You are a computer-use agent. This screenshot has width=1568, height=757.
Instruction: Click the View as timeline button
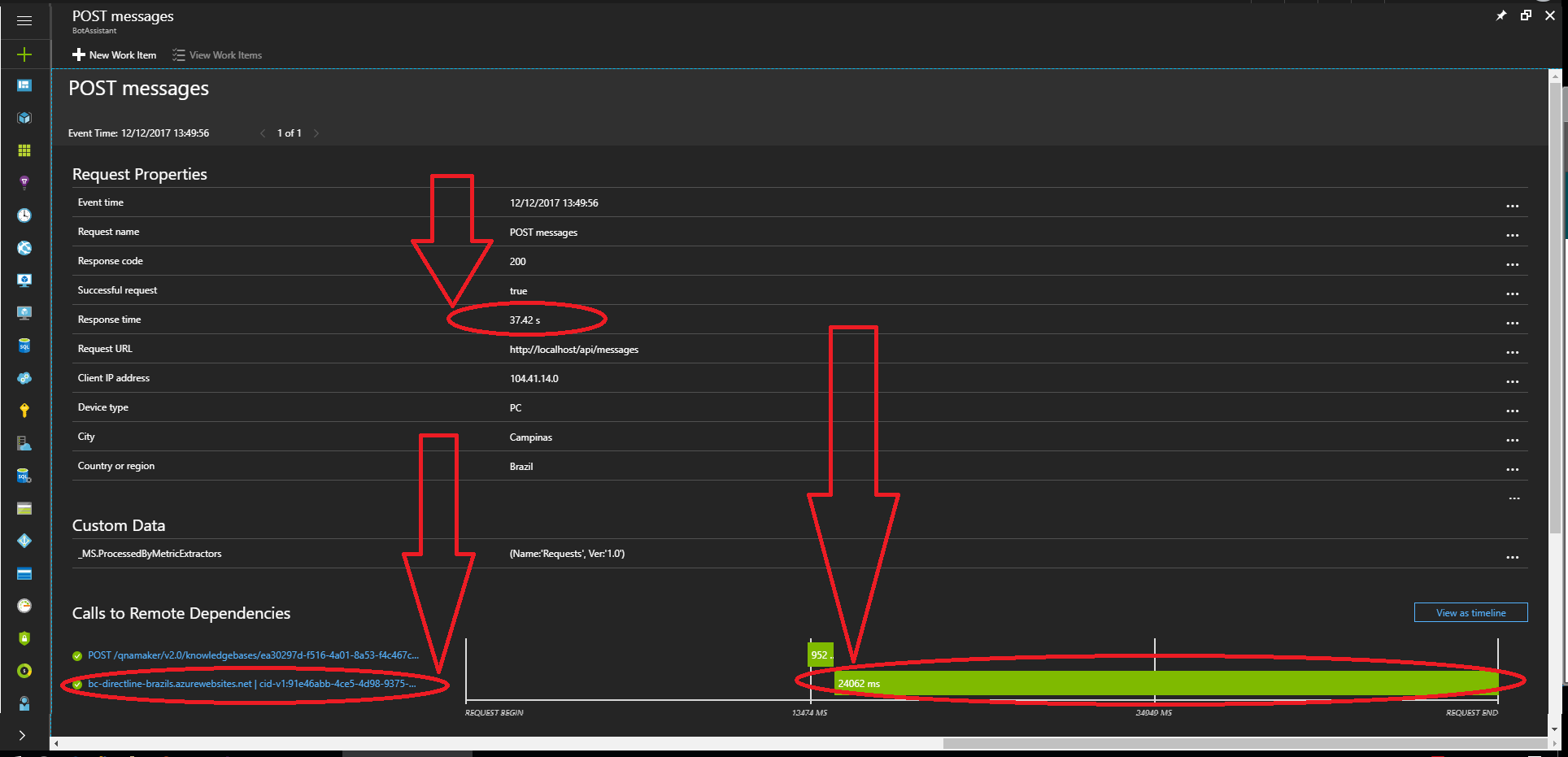1470,612
